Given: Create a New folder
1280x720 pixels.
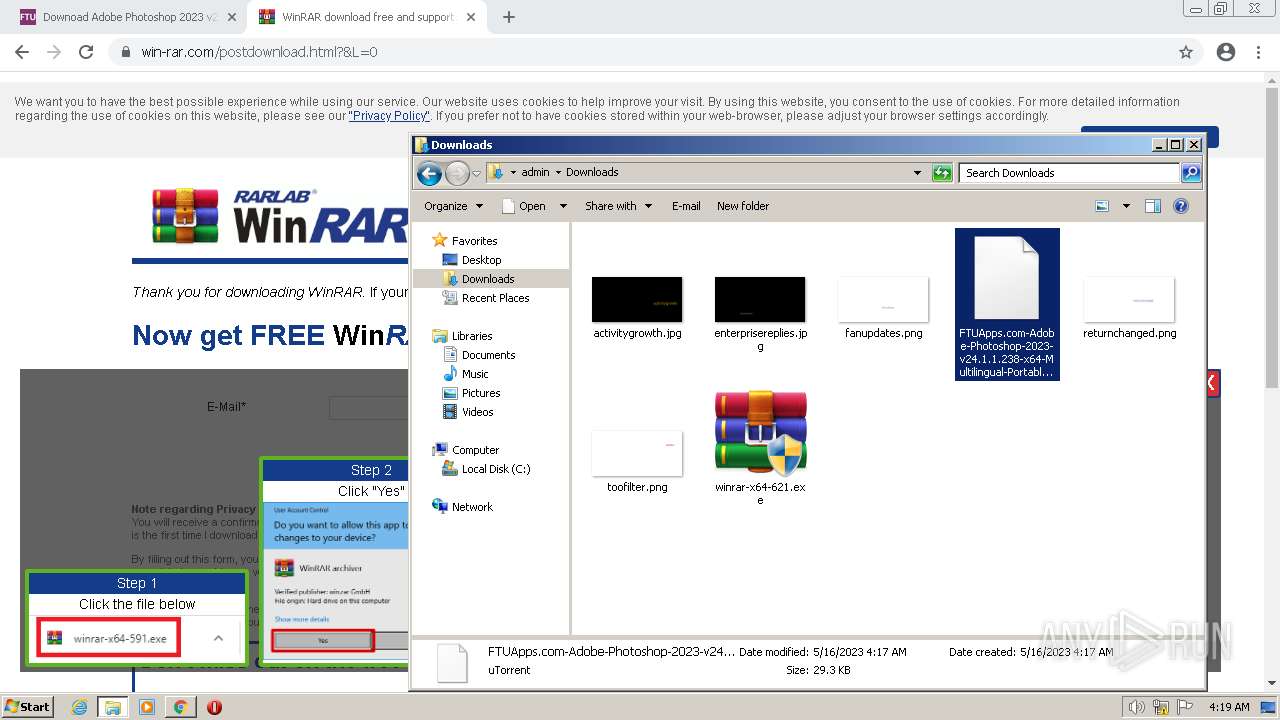Looking at the screenshot, I should click(x=743, y=206).
